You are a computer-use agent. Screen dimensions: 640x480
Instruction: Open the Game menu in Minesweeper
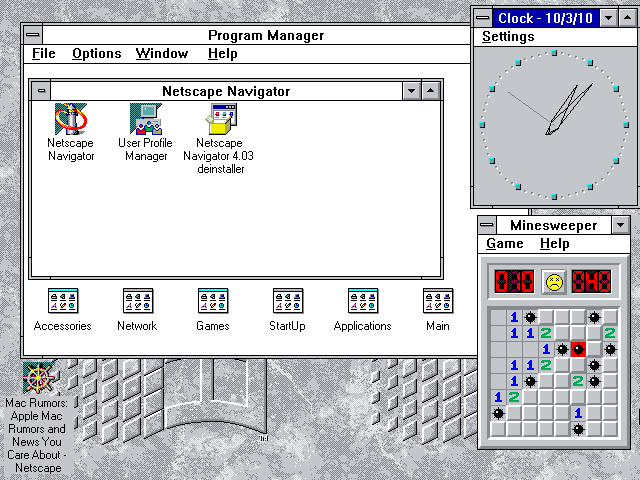(x=505, y=244)
